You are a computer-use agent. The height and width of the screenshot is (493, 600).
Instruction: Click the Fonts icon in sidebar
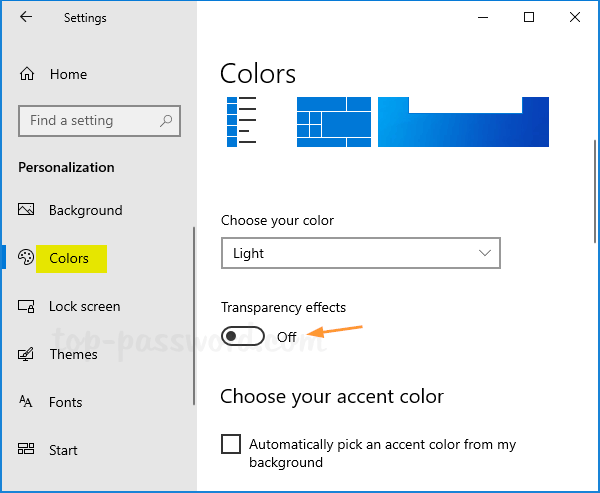(26, 401)
